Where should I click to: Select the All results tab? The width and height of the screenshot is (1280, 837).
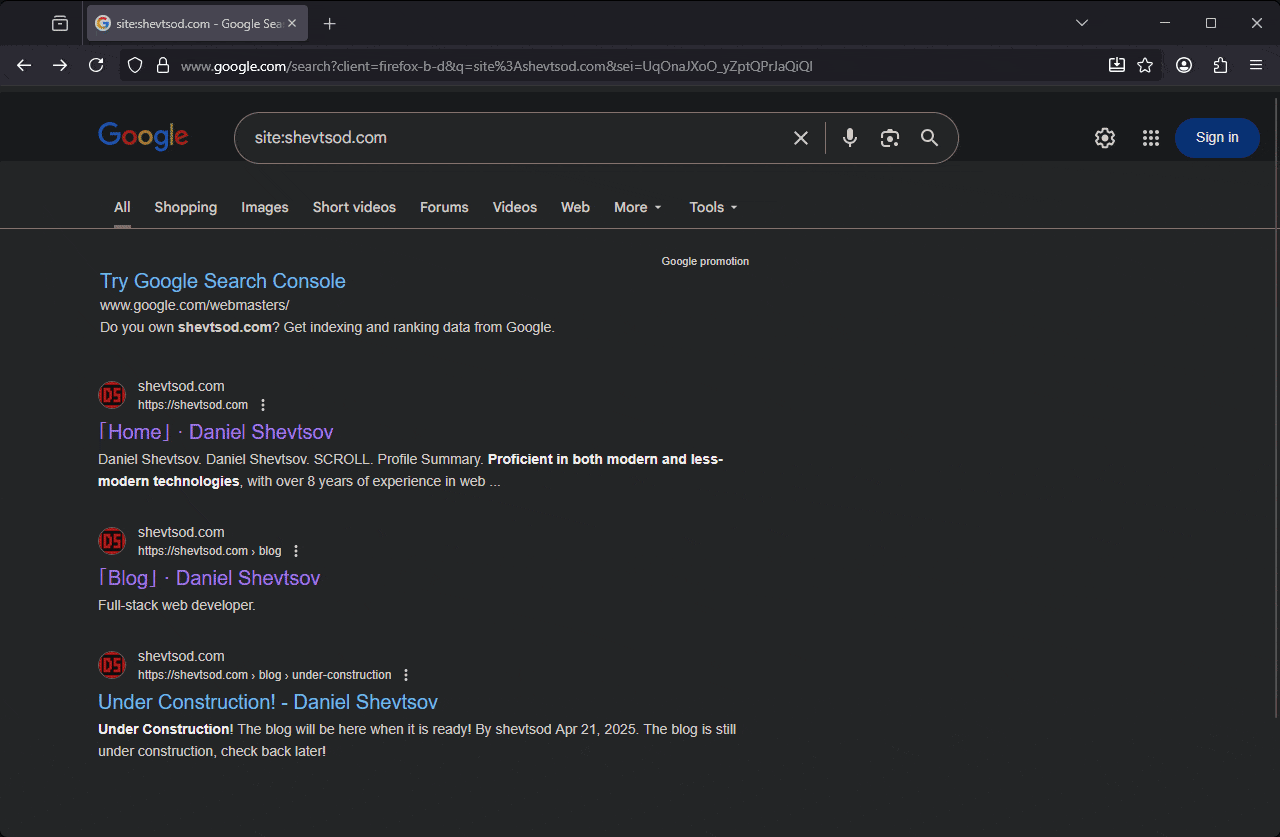[x=122, y=207]
